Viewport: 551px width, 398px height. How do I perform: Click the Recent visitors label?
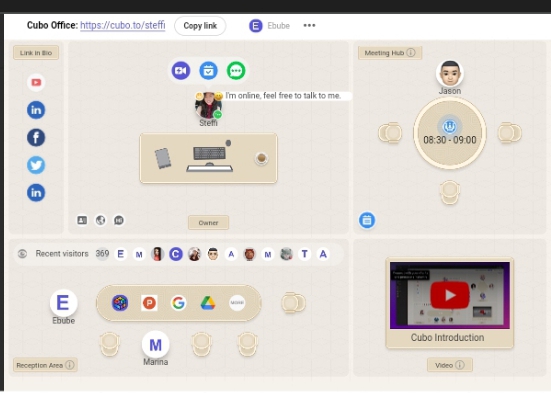click(62, 254)
